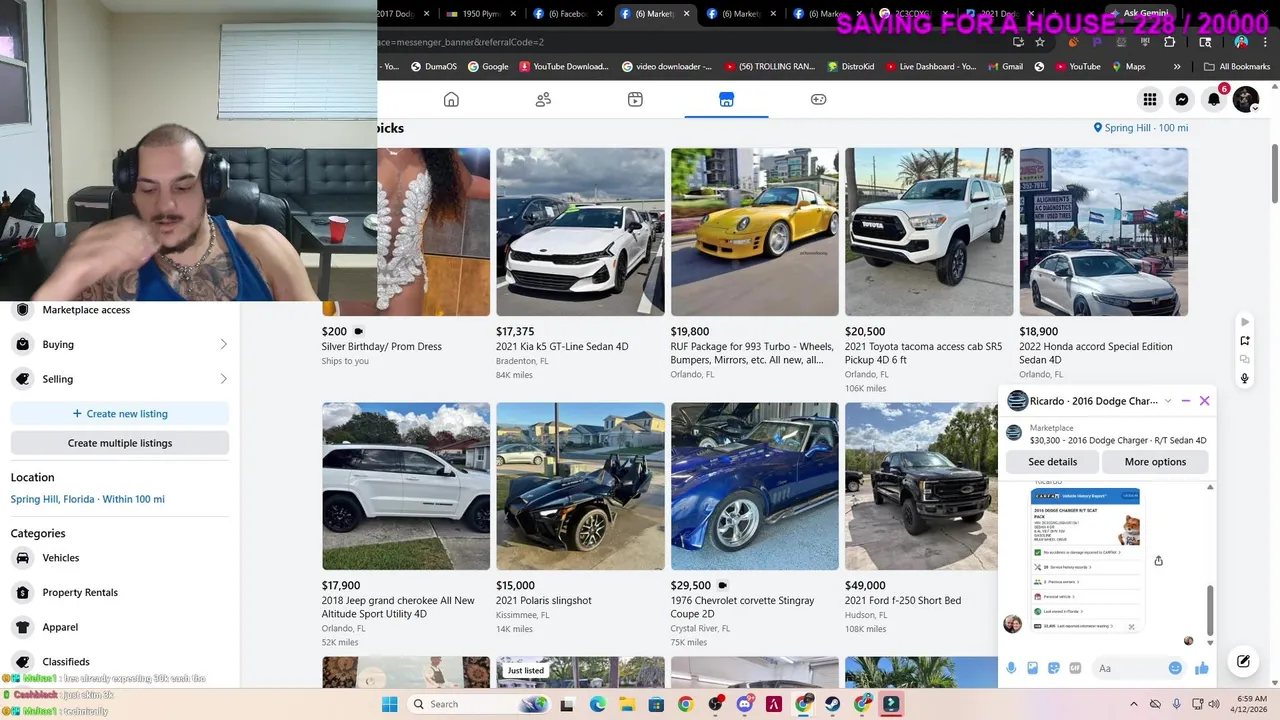The image size is (1280, 720).
Task: Open the Maps bookmark
Action: (1128, 67)
